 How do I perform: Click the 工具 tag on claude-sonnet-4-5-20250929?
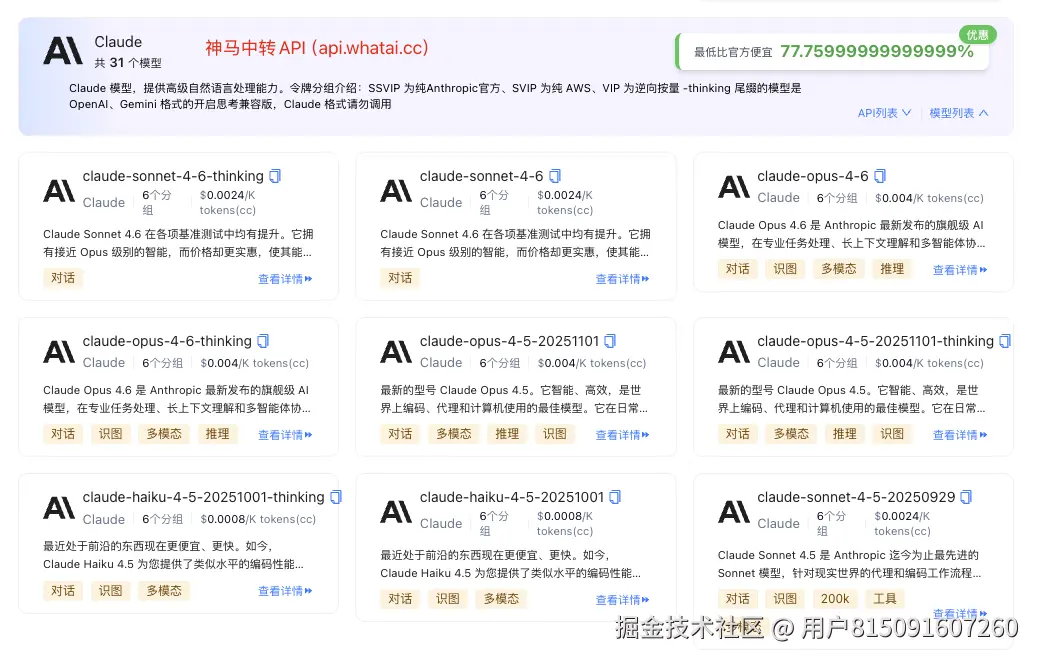tap(884, 599)
